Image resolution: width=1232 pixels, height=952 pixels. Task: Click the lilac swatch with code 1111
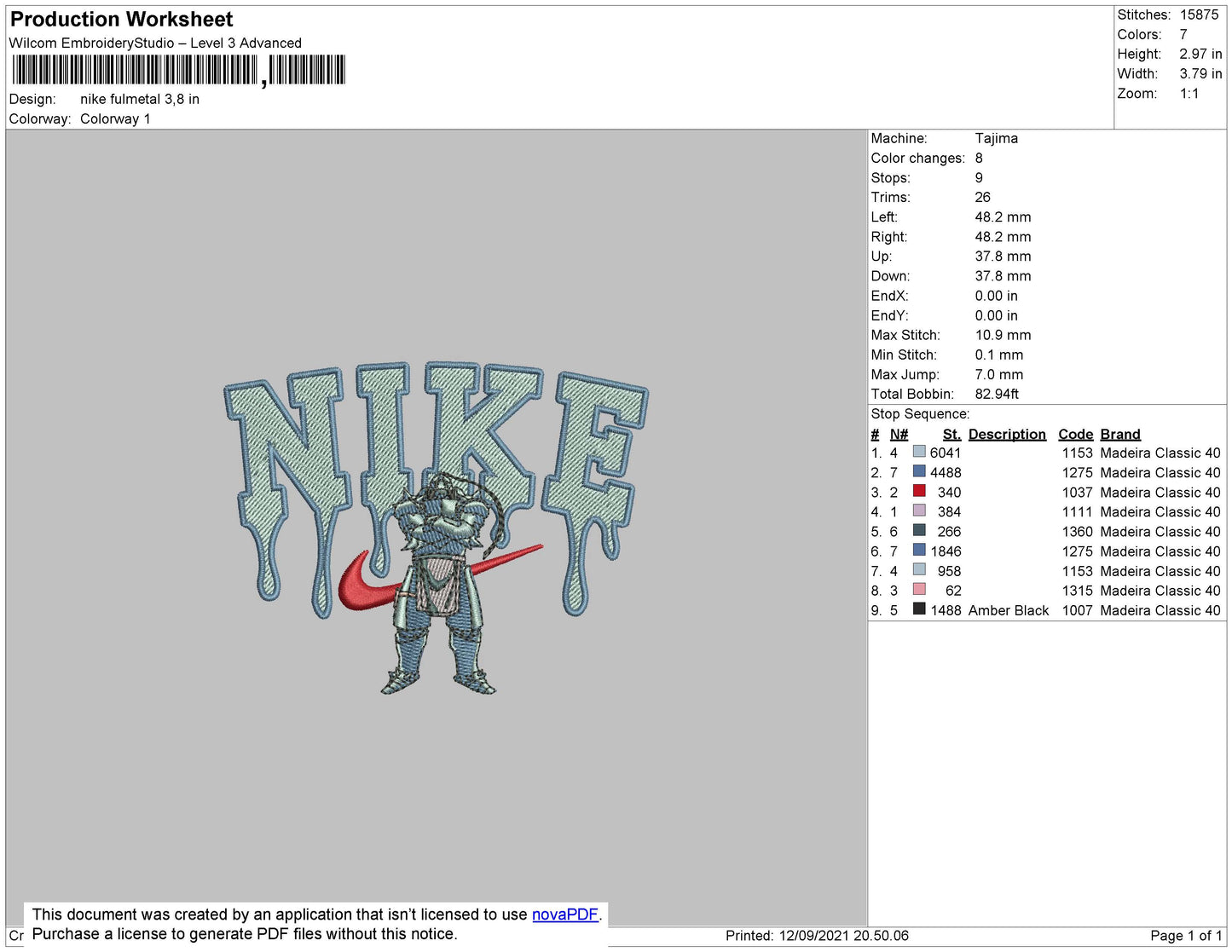[919, 511]
